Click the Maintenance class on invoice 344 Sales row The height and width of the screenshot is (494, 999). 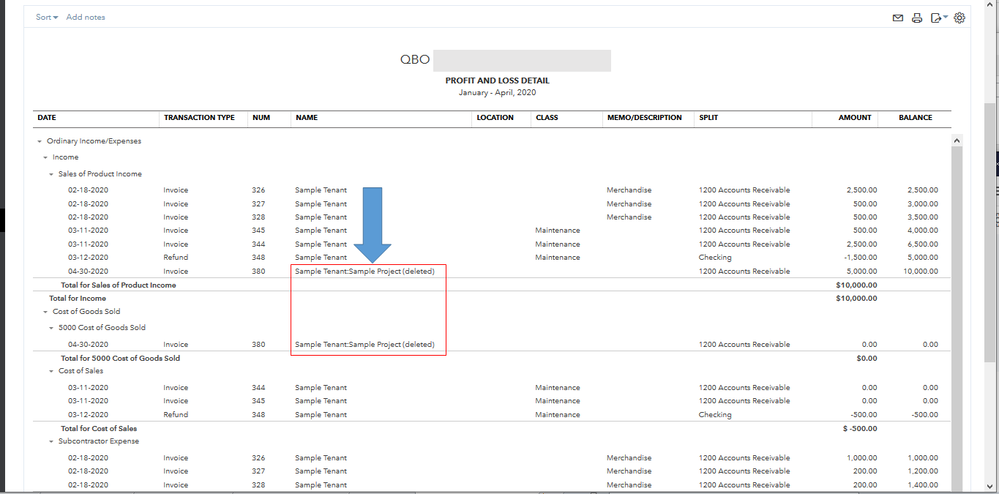pos(557,244)
